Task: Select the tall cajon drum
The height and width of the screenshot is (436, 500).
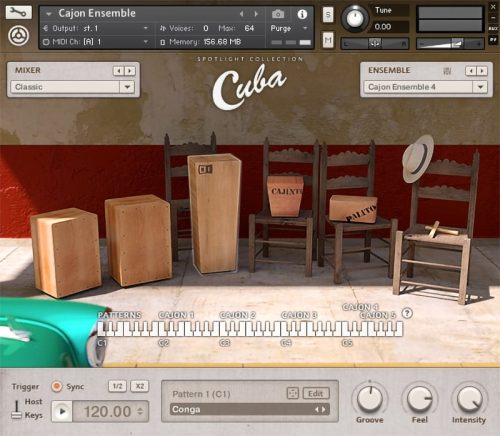Action: [x=215, y=213]
